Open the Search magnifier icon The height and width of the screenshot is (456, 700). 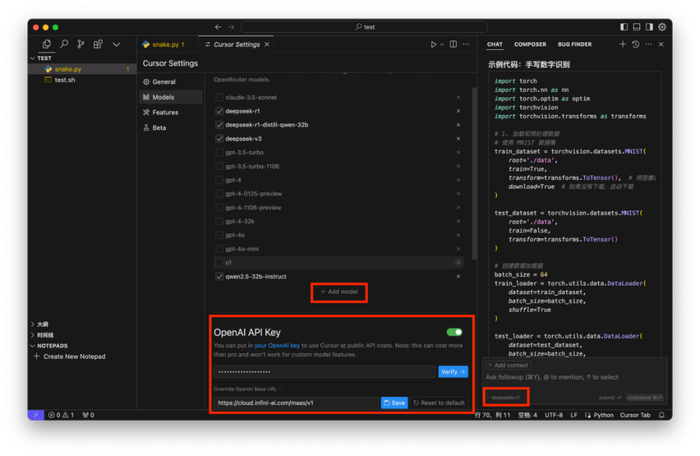tap(64, 44)
